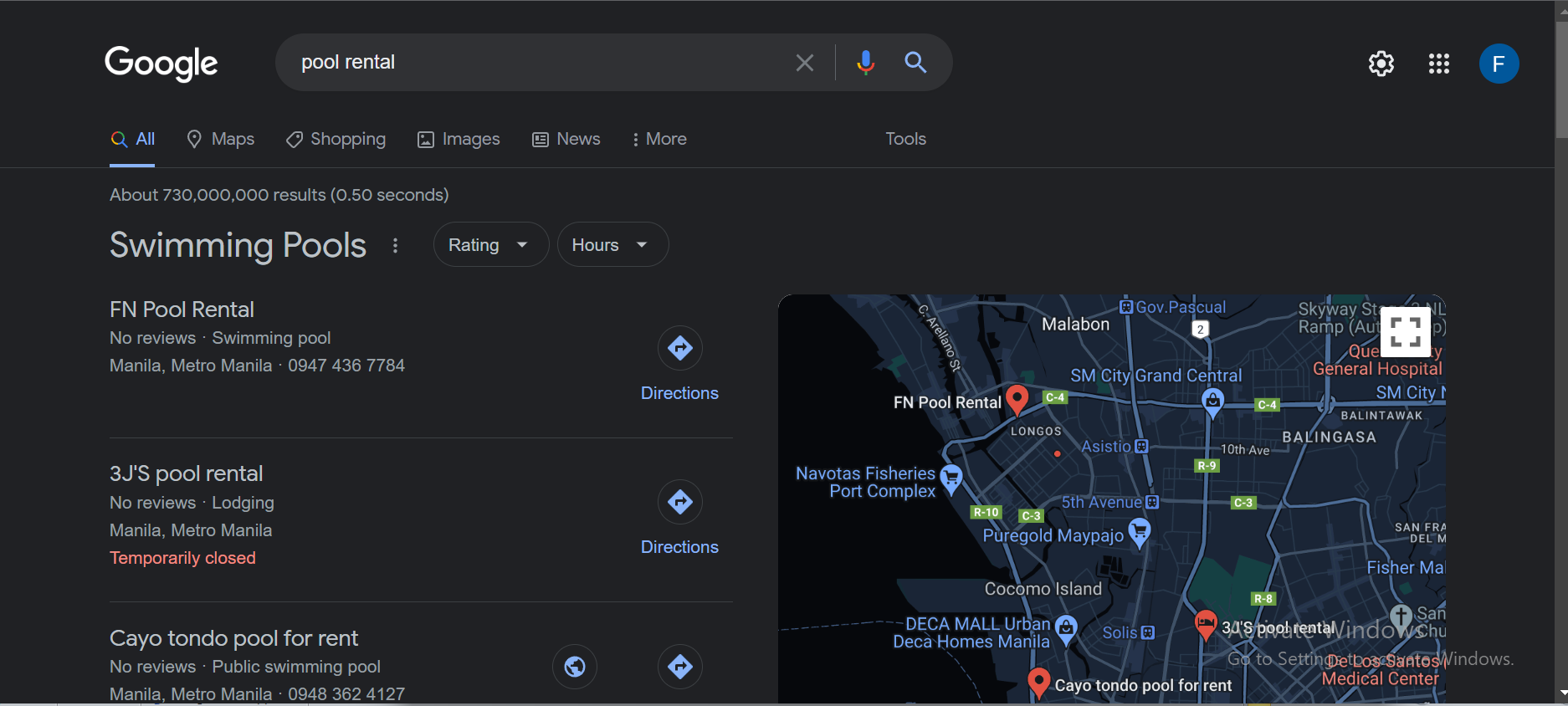Click the 10th Ave map label
The height and width of the screenshot is (706, 1568).
click(x=1245, y=450)
